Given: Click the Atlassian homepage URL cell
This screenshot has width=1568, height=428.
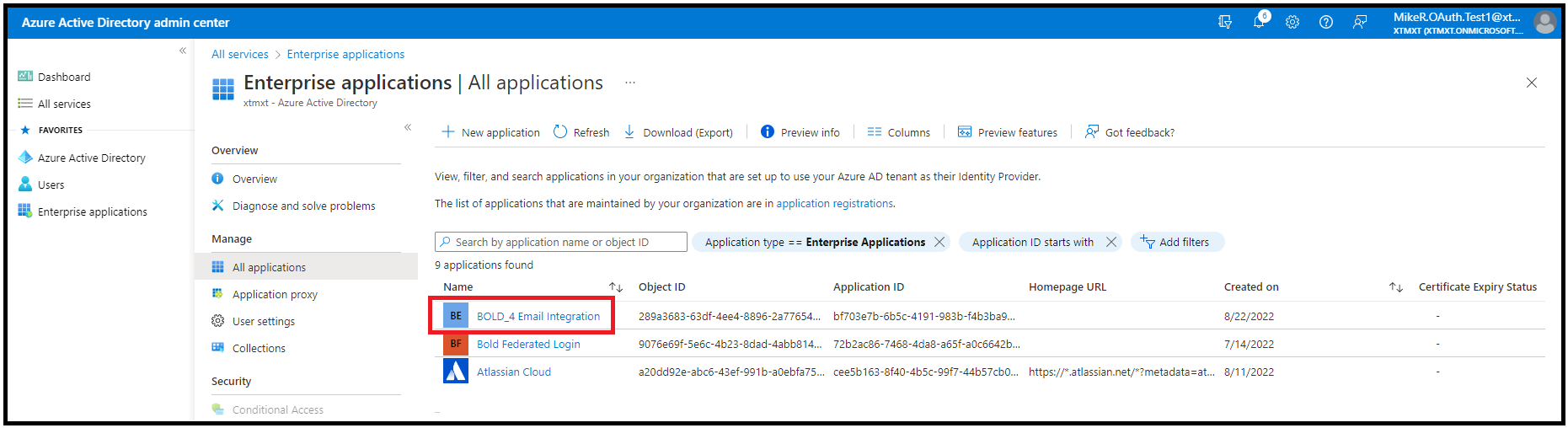Looking at the screenshot, I should [1121, 372].
